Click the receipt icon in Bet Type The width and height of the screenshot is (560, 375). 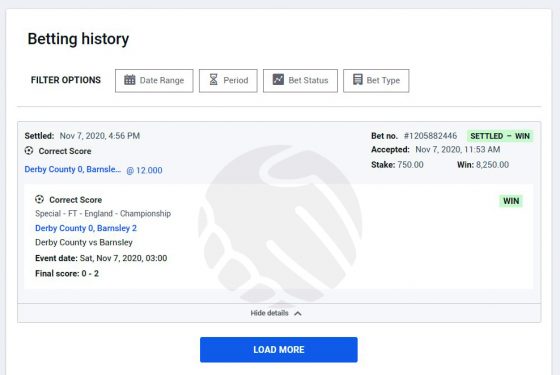point(358,79)
